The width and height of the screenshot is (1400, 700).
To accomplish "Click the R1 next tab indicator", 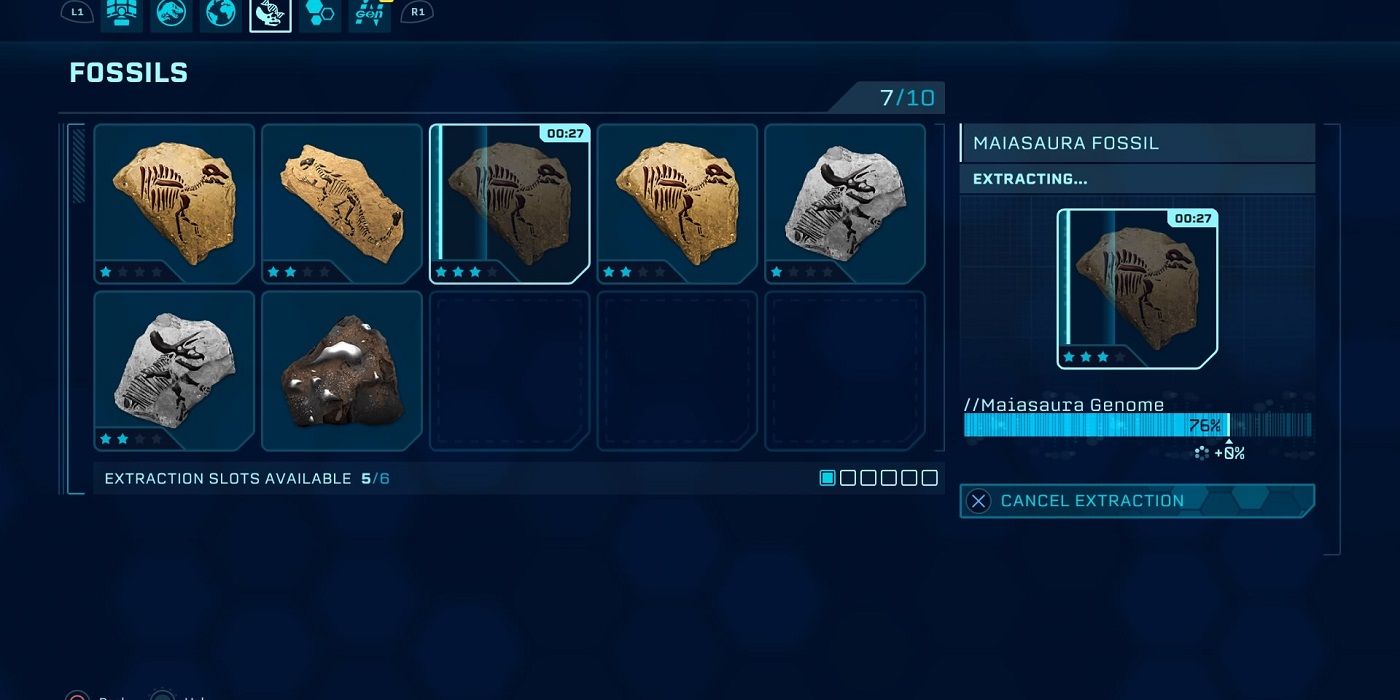I will 417,12.
